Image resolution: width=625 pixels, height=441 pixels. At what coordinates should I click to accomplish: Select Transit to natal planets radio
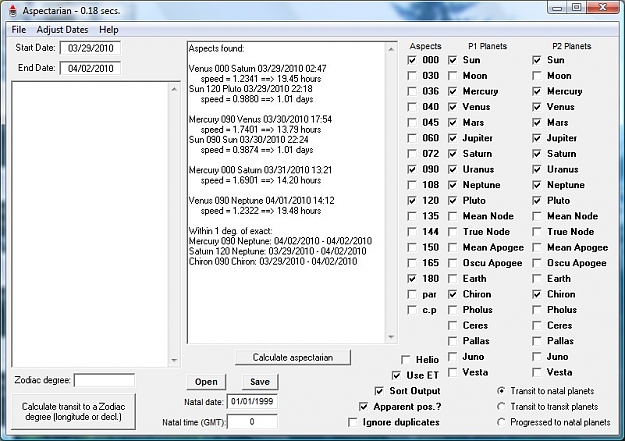click(x=501, y=391)
